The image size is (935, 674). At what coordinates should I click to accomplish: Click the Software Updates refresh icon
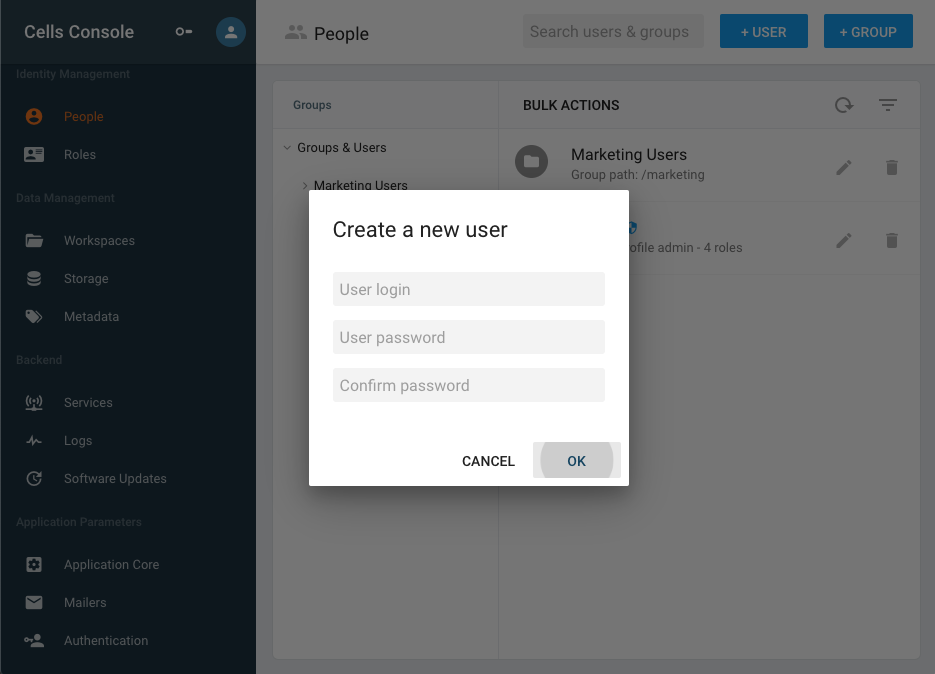[x=34, y=479]
